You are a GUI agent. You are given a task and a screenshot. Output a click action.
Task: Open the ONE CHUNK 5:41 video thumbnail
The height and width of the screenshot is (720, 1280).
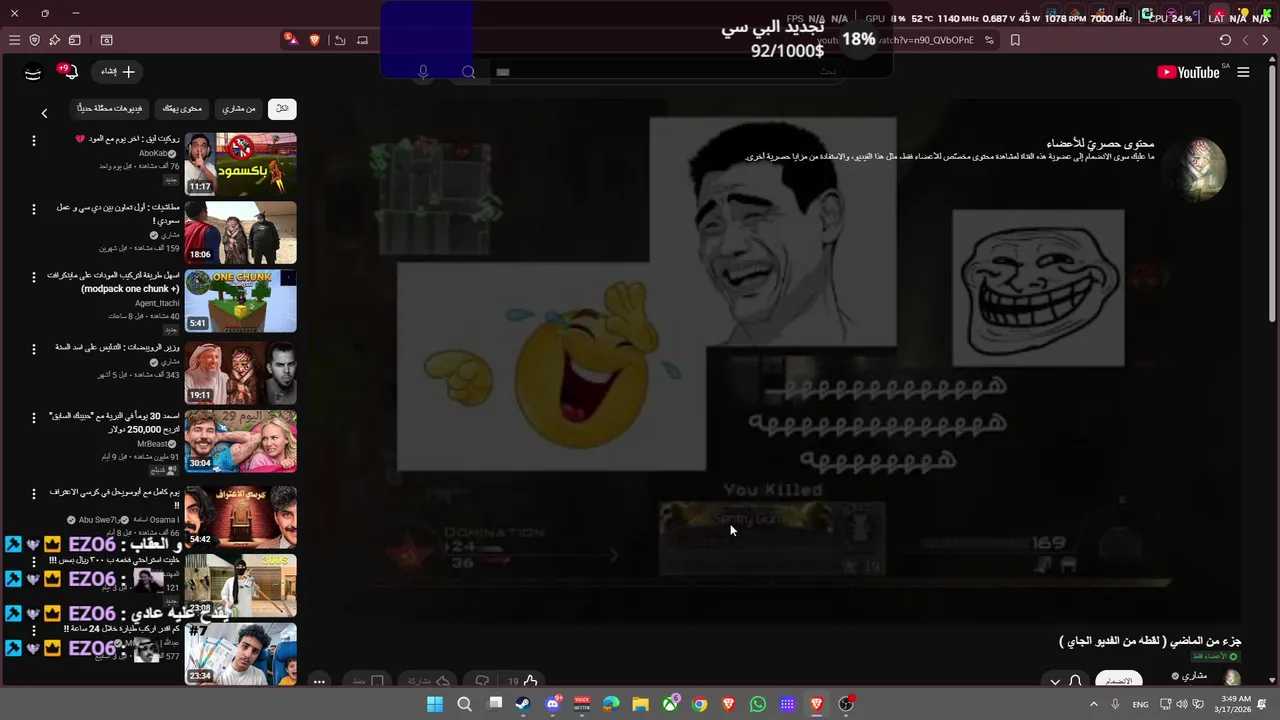point(241,301)
